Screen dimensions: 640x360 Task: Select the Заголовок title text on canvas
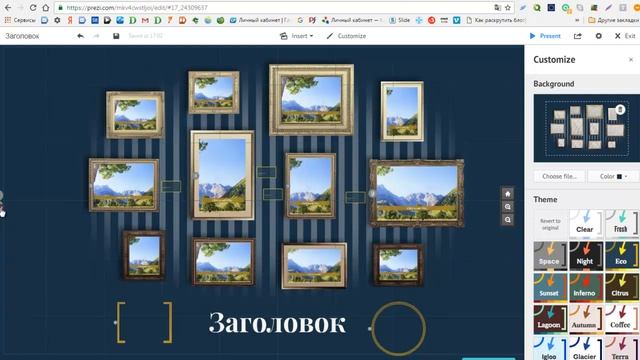tap(277, 324)
